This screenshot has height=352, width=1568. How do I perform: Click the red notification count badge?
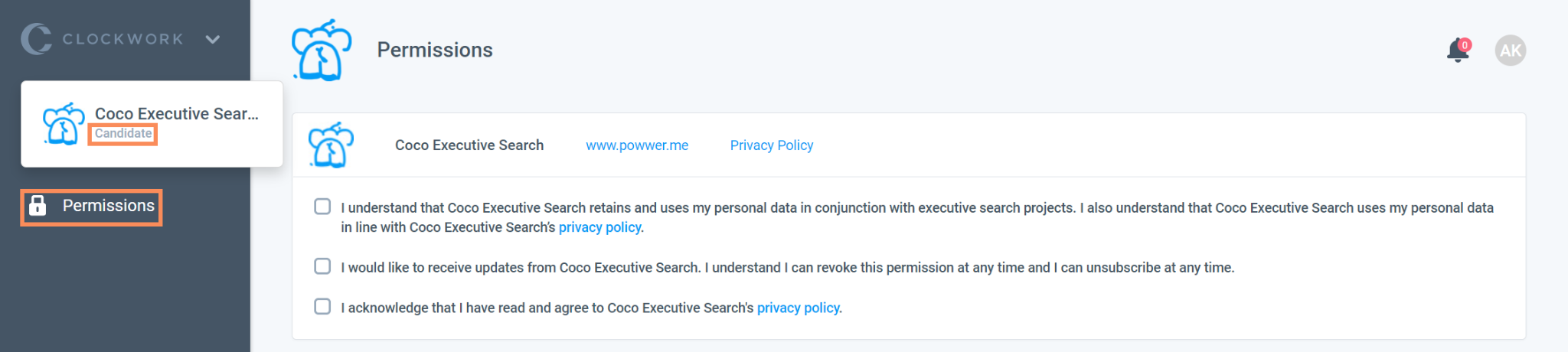coord(1465,45)
